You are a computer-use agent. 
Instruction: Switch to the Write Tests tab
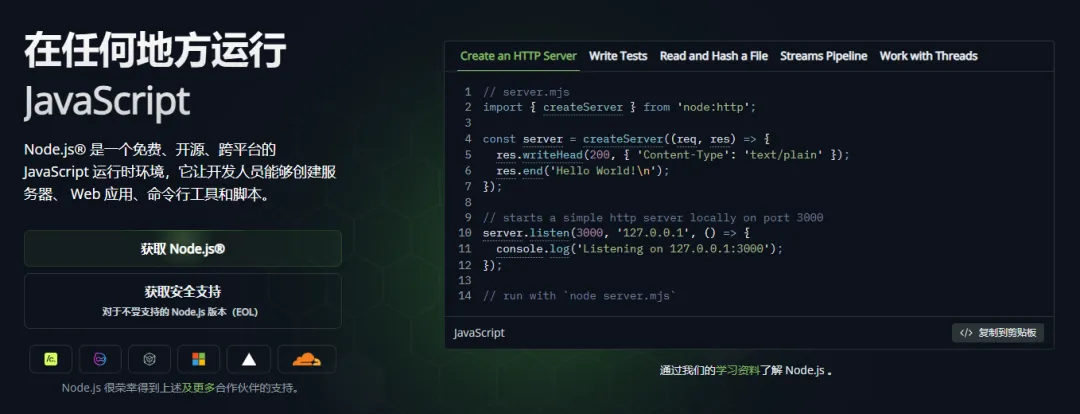click(x=618, y=56)
